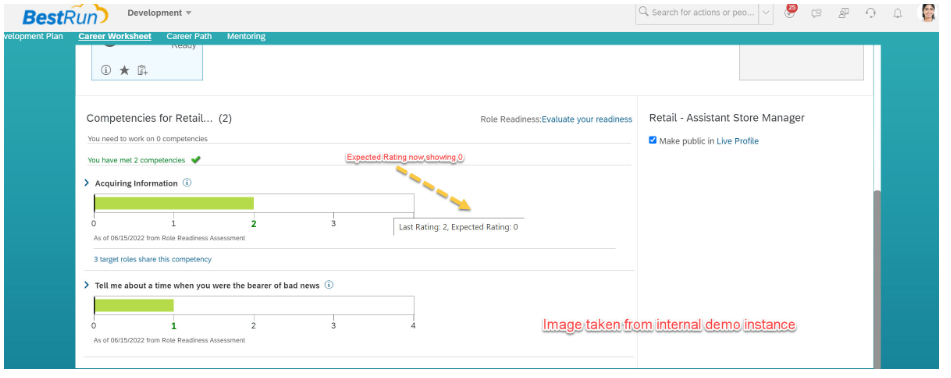Switch to the Career Path tab
Image resolution: width=951 pixels, height=378 pixels.
(189, 36)
